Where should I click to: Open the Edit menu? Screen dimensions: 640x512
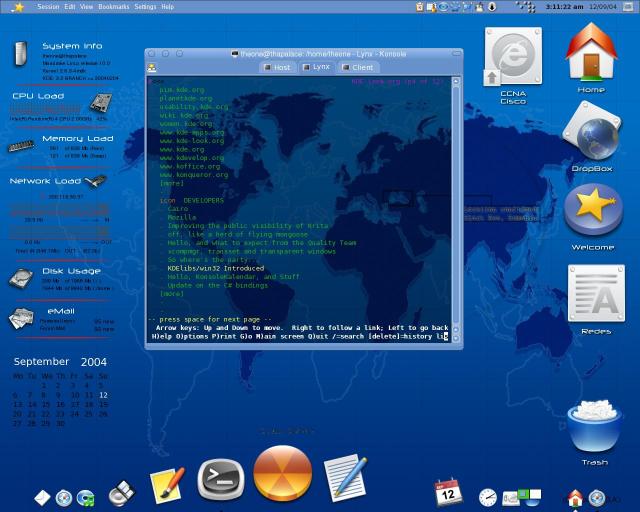click(70, 7)
